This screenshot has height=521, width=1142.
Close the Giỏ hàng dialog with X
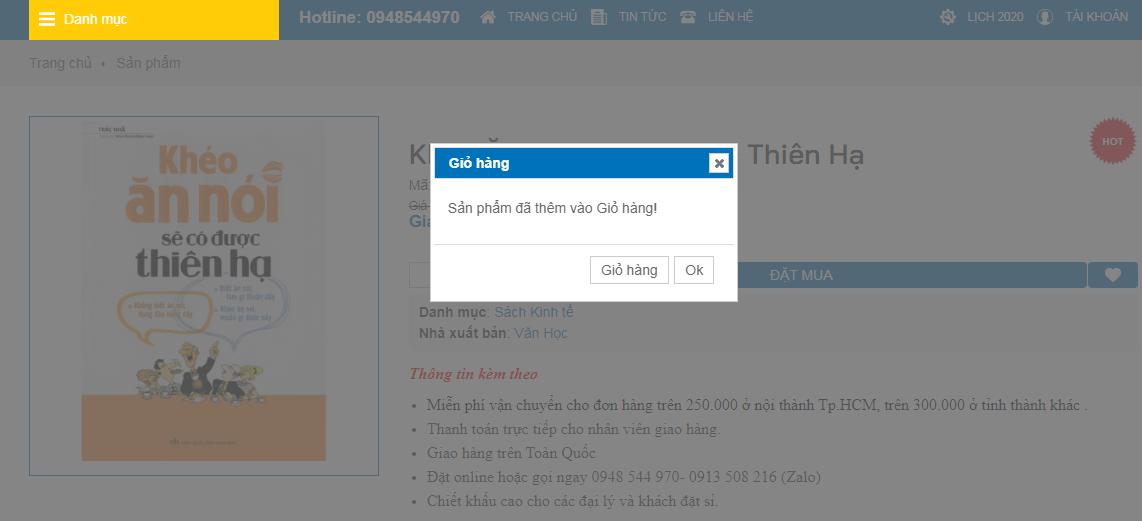pyautogui.click(x=718, y=163)
